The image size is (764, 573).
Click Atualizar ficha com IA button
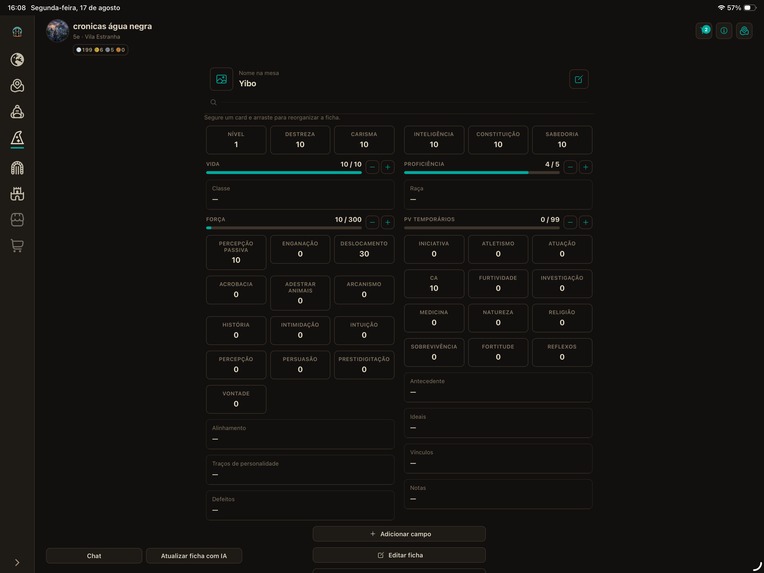point(194,556)
